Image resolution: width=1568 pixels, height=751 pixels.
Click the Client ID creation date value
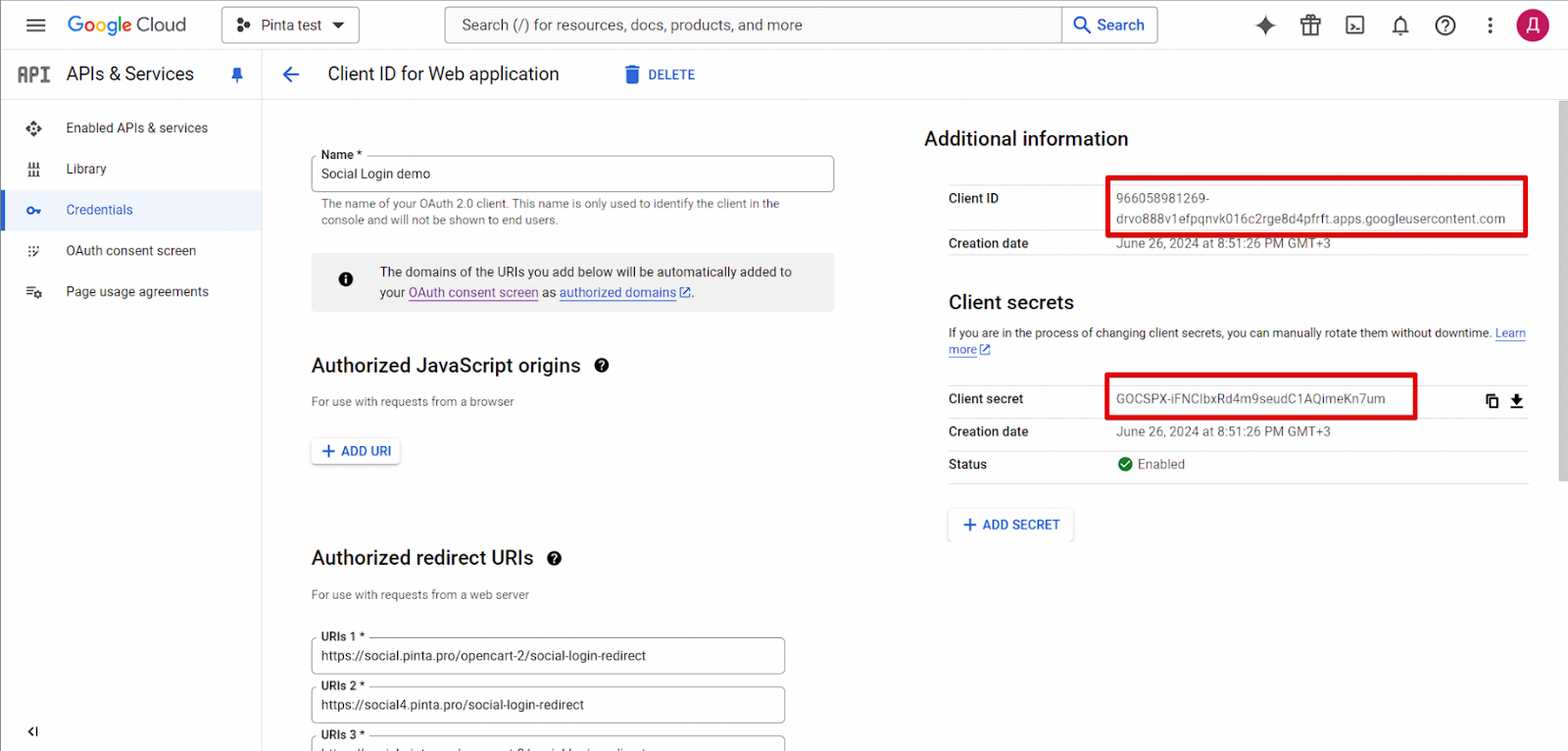click(1223, 243)
